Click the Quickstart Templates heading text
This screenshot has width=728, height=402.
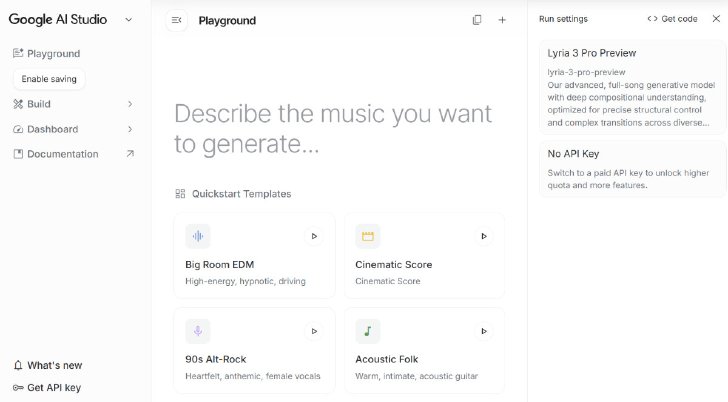coord(241,194)
